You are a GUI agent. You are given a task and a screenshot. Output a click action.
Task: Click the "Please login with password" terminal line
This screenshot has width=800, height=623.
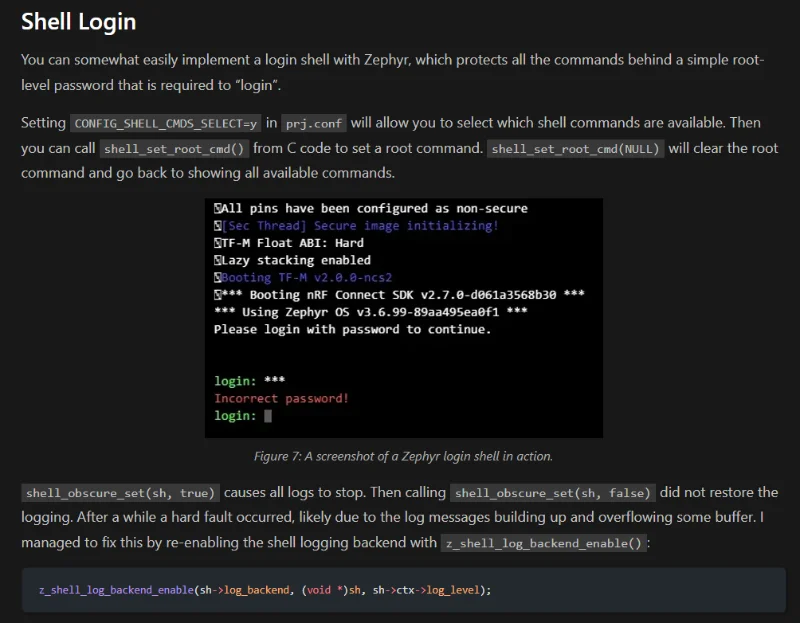point(352,329)
